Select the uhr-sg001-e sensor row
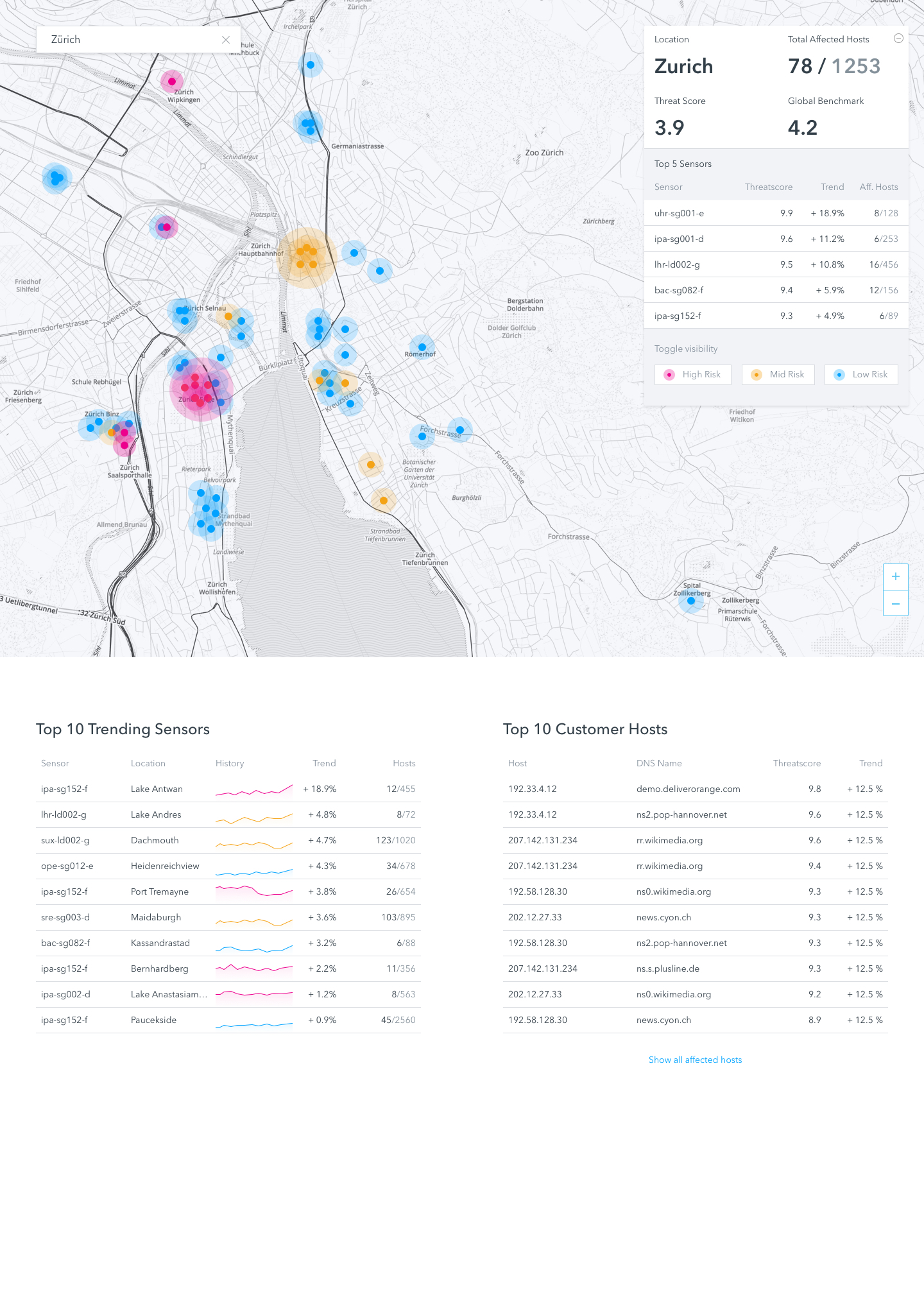 (x=776, y=213)
